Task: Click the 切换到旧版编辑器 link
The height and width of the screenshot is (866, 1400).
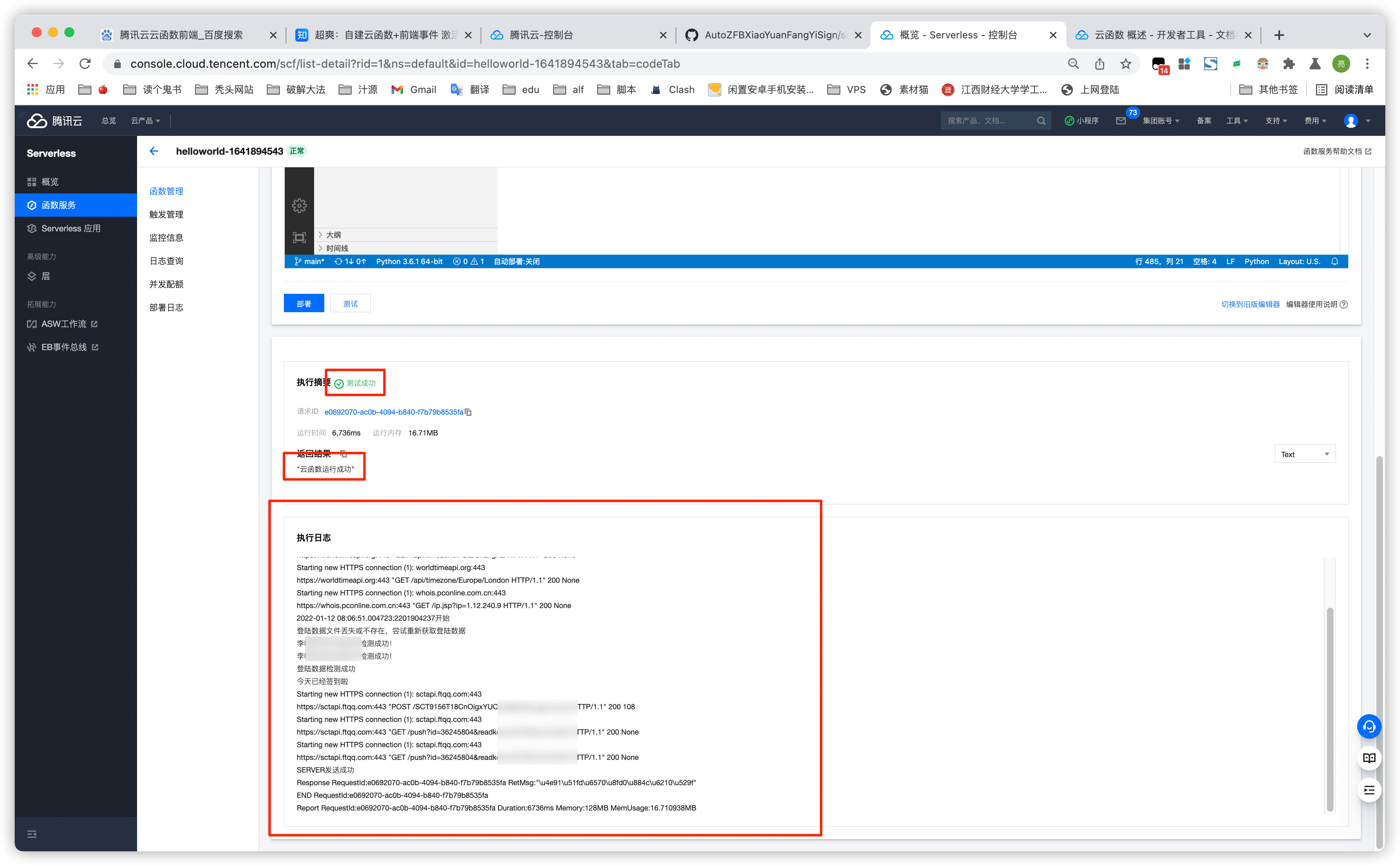Action: pyautogui.click(x=1250, y=305)
